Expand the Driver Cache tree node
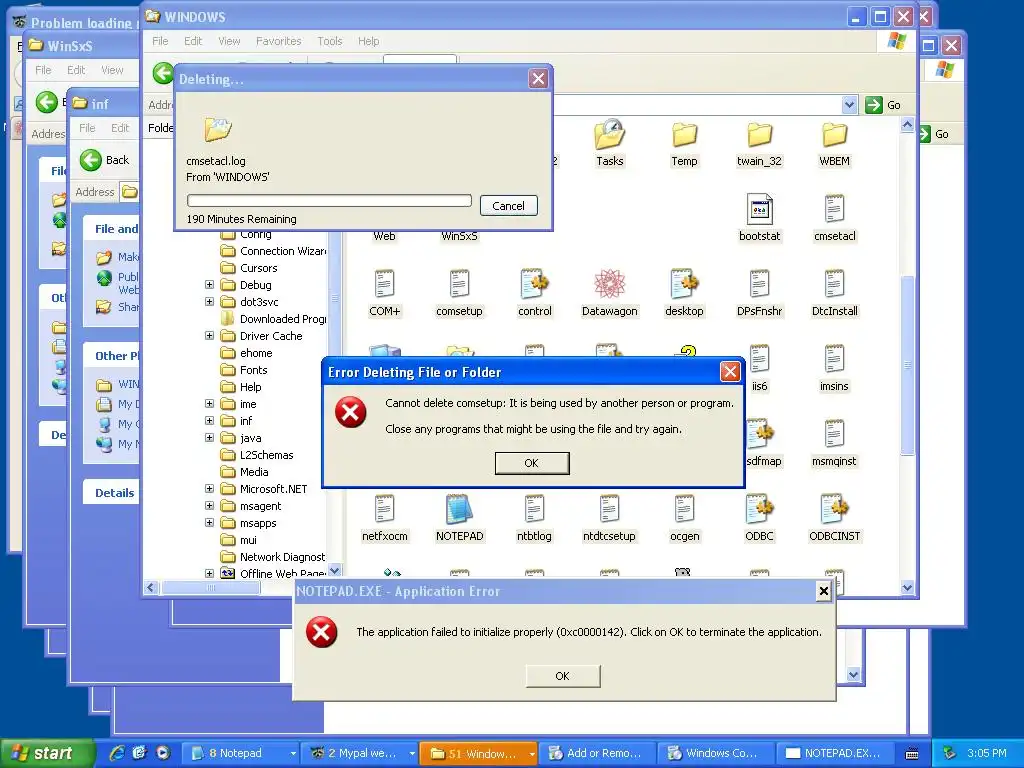Image resolution: width=1024 pixels, height=768 pixels. point(209,336)
